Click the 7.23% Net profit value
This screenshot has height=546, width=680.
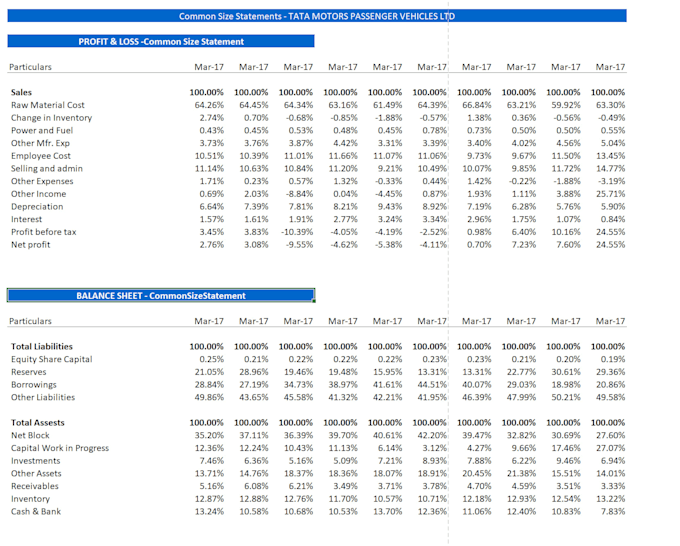523,245
